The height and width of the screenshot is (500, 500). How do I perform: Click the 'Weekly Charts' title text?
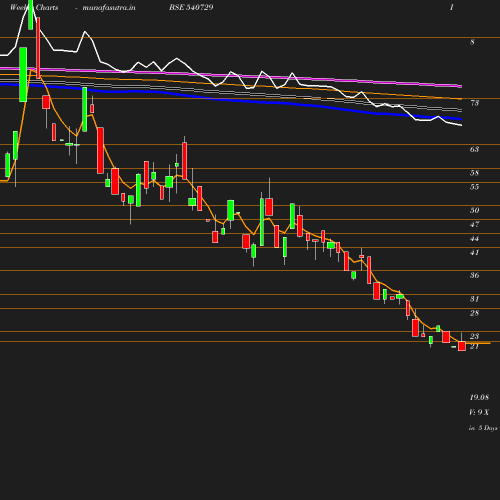(x=34, y=7)
